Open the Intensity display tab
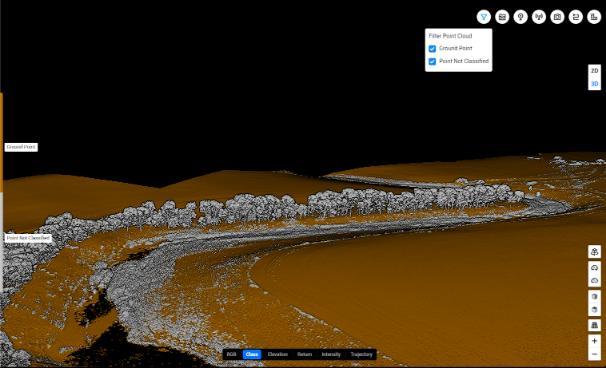 point(331,354)
